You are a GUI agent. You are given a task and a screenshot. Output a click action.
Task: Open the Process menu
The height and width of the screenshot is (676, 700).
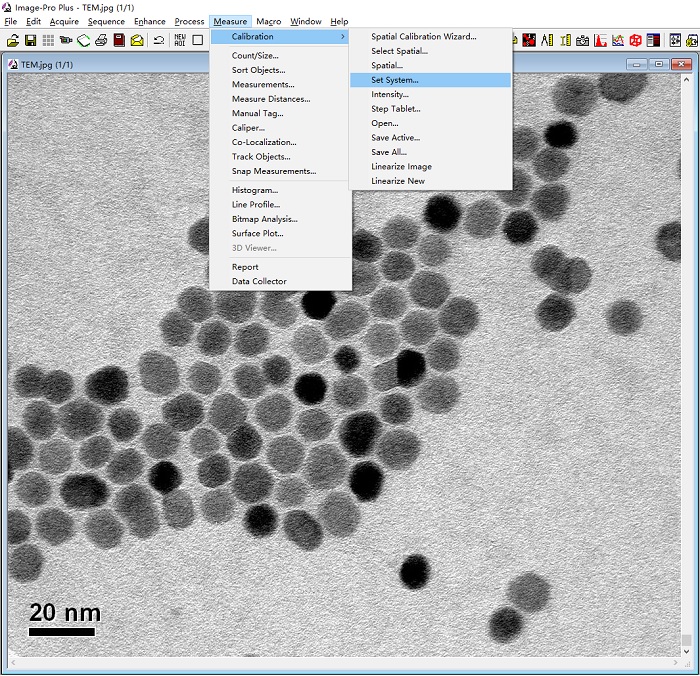(189, 21)
